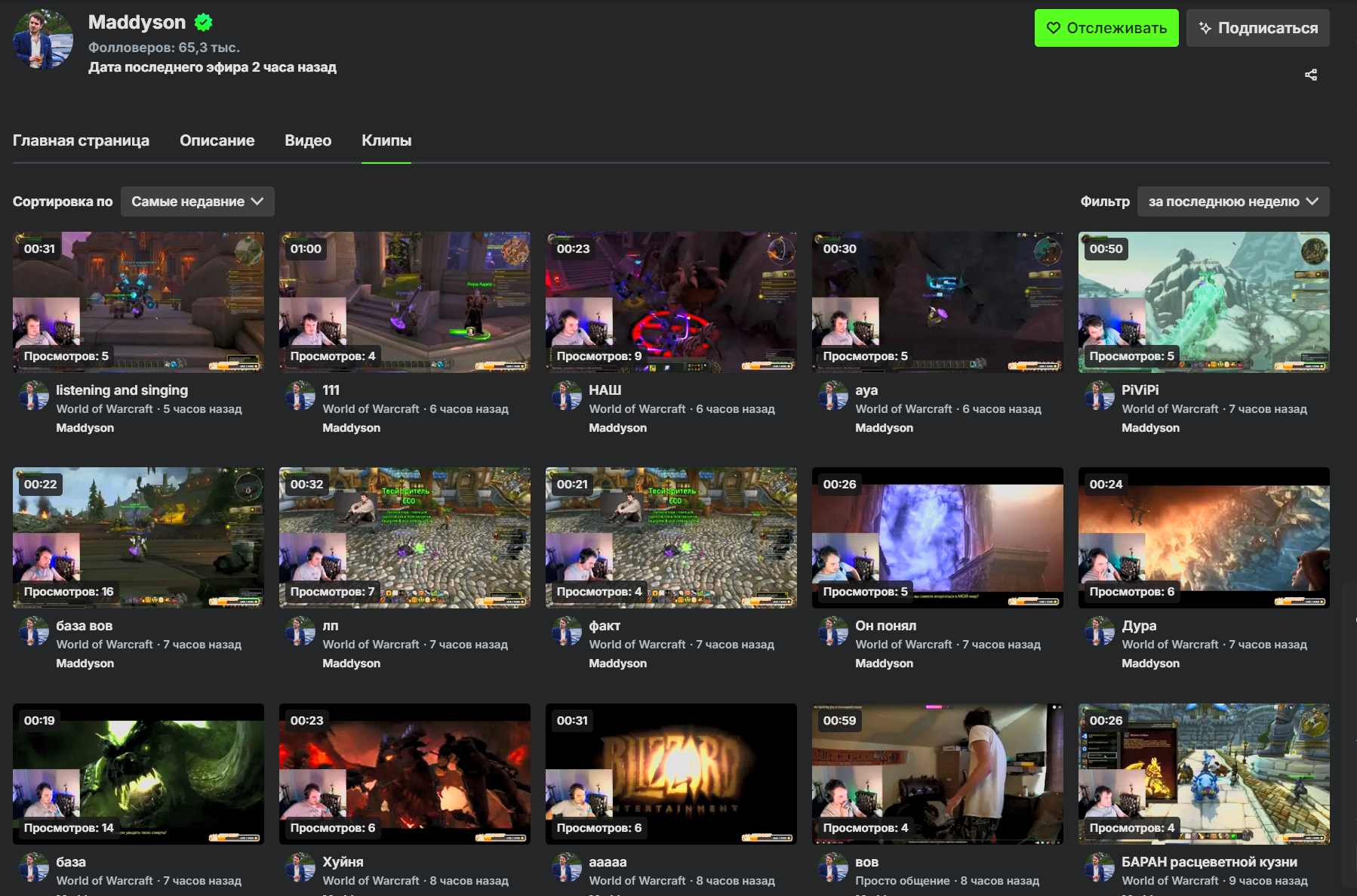Click 'Дата последнего эфира 2 часа назад'
This screenshot has height=896, width=1357.
pos(212,67)
